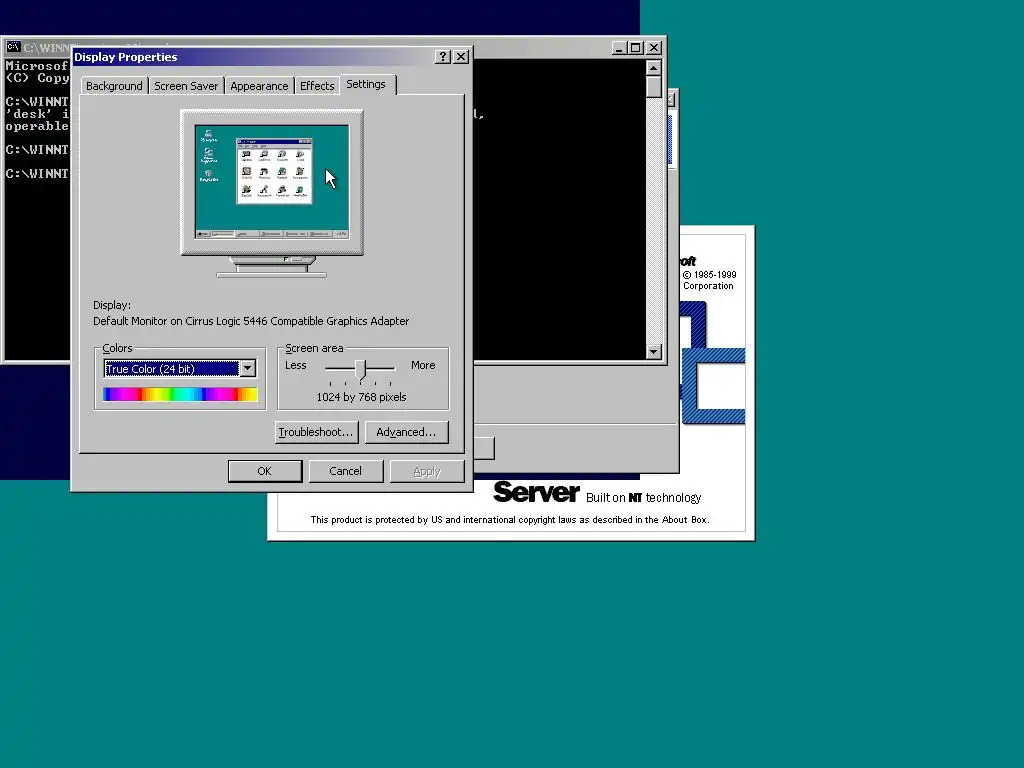Click the command prompt scrollbar thumb

pyautogui.click(x=654, y=87)
